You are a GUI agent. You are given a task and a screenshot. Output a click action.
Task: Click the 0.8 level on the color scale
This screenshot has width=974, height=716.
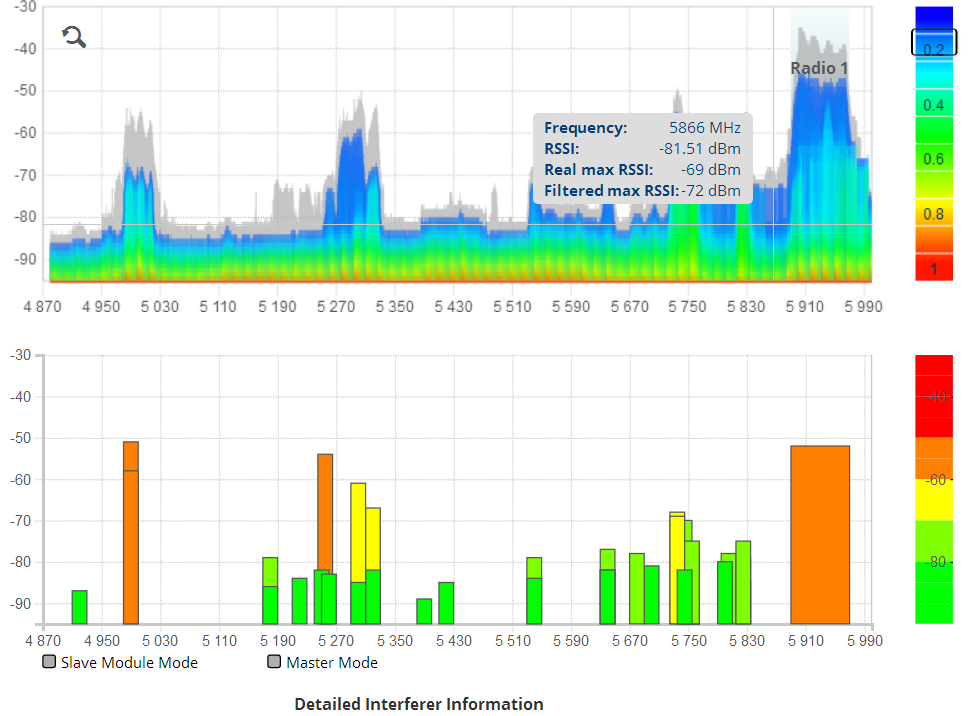[934, 214]
